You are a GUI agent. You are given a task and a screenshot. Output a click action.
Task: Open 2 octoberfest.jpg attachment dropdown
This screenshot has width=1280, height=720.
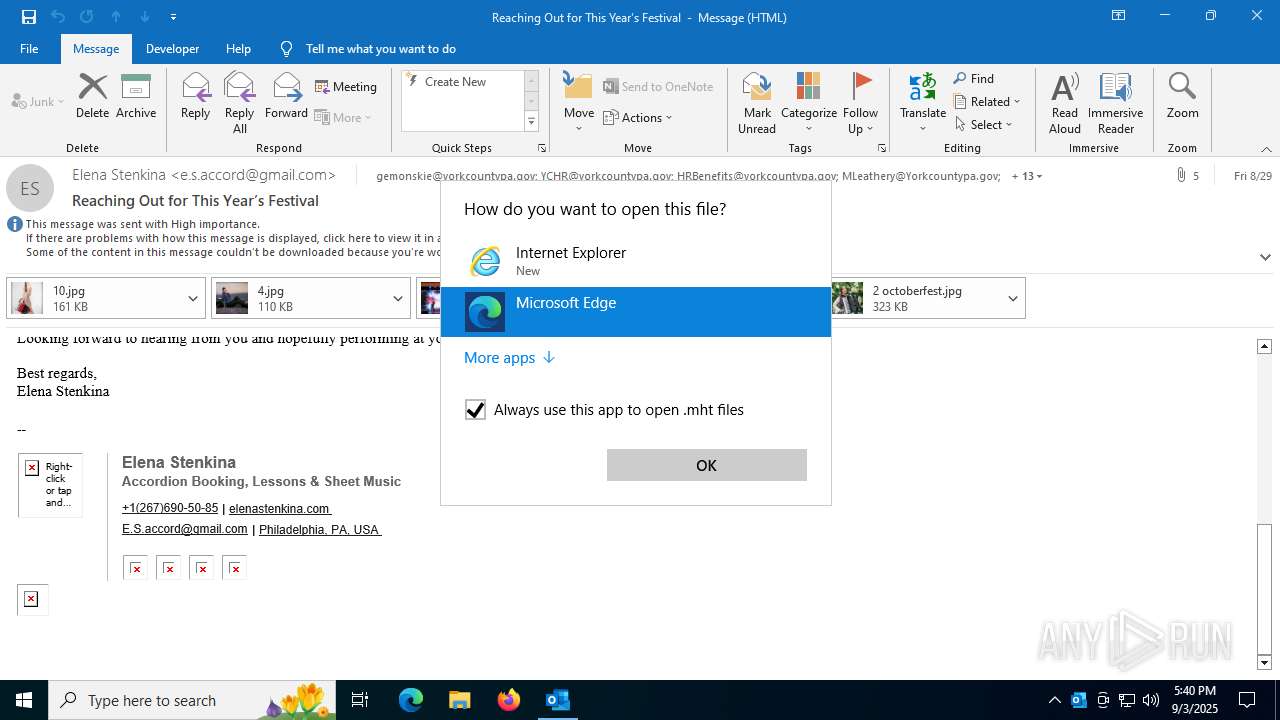tap(1013, 298)
